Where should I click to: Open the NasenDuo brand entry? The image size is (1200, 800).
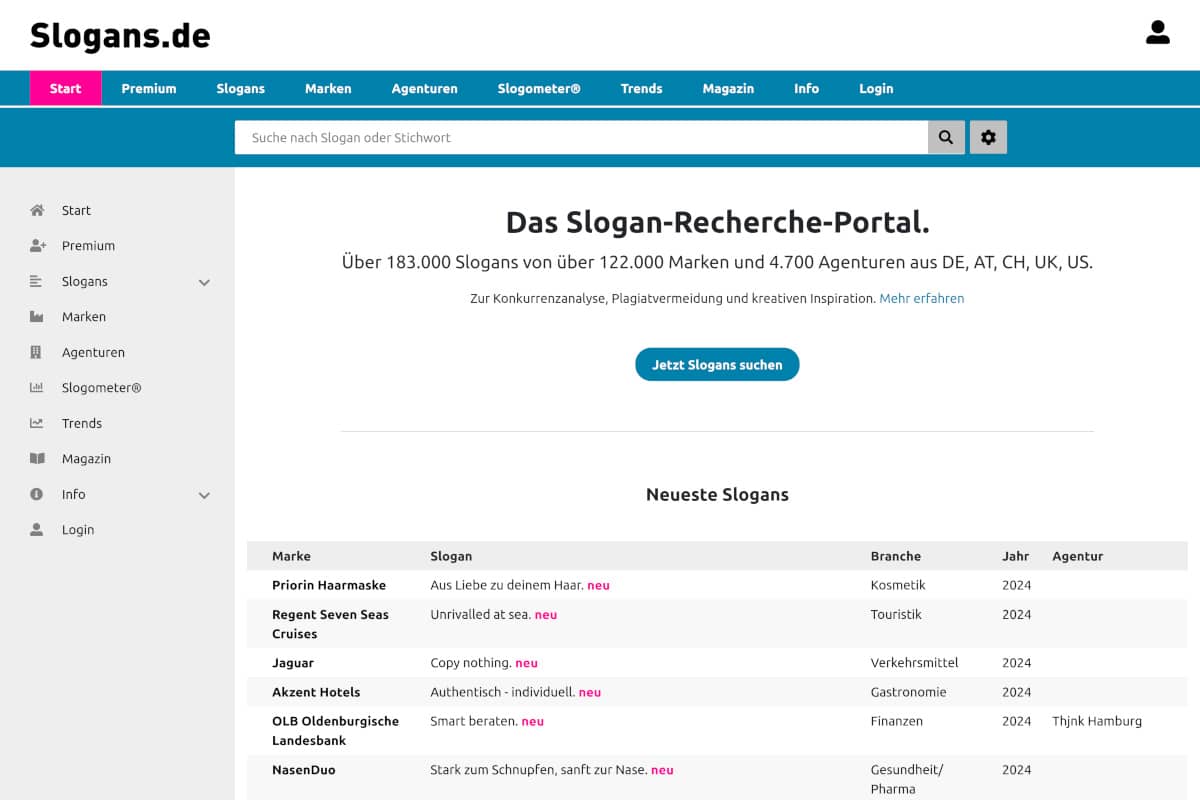pos(304,770)
